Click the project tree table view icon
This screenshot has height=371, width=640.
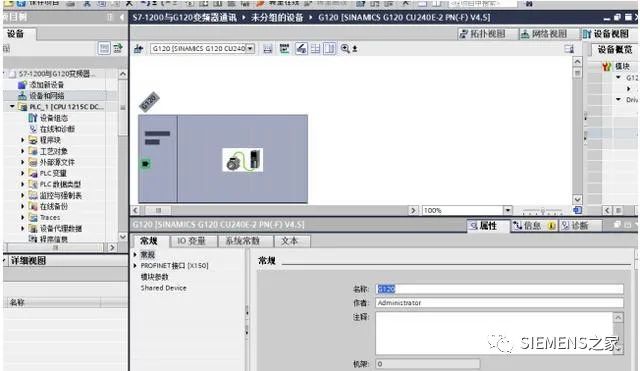pyautogui.click(x=104, y=49)
